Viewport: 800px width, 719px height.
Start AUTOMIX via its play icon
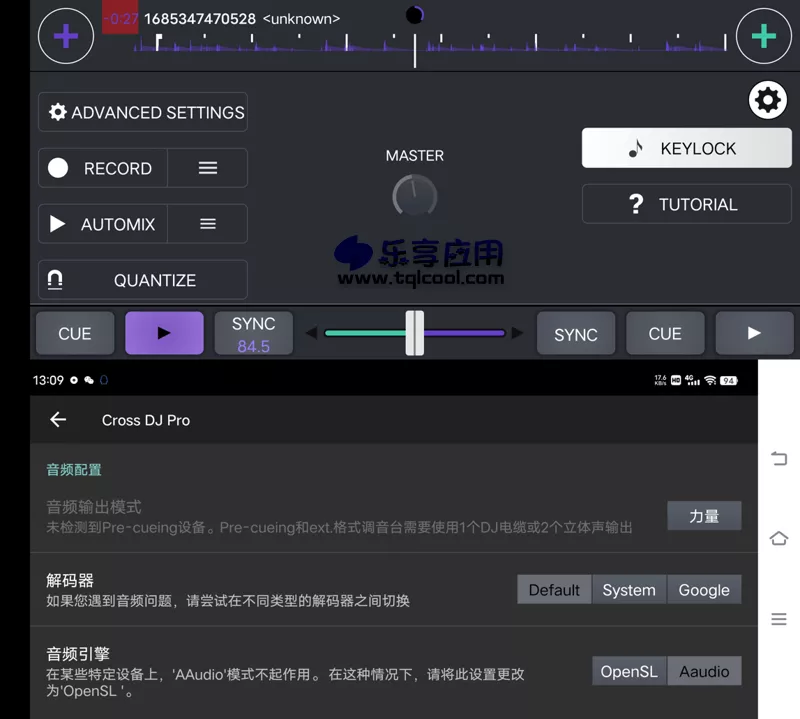(x=57, y=223)
